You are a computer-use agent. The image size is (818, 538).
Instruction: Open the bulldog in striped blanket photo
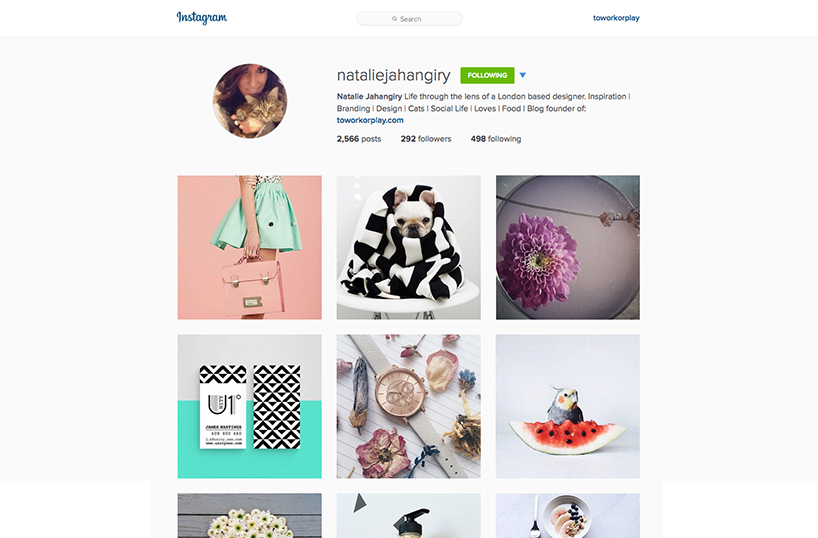[x=408, y=247]
